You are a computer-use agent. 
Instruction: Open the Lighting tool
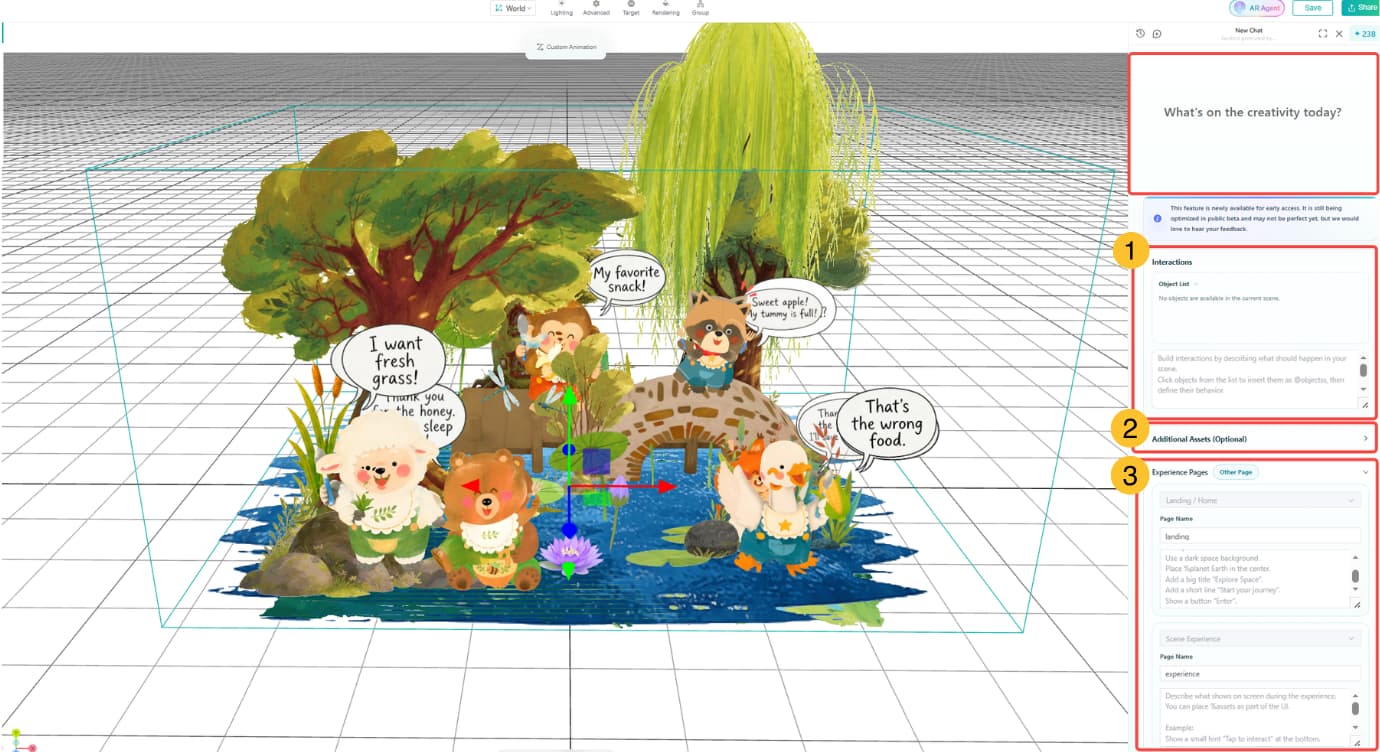[562, 8]
